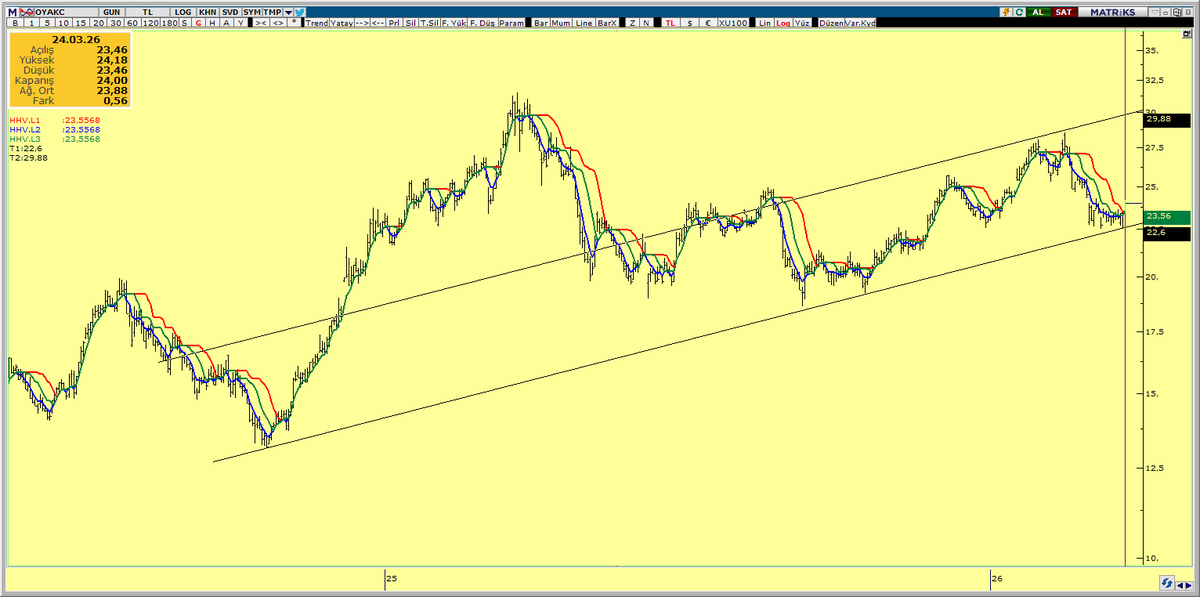Open the Param settings button
Viewport: 1200px width, 597px height.
pyautogui.click(x=511, y=23)
